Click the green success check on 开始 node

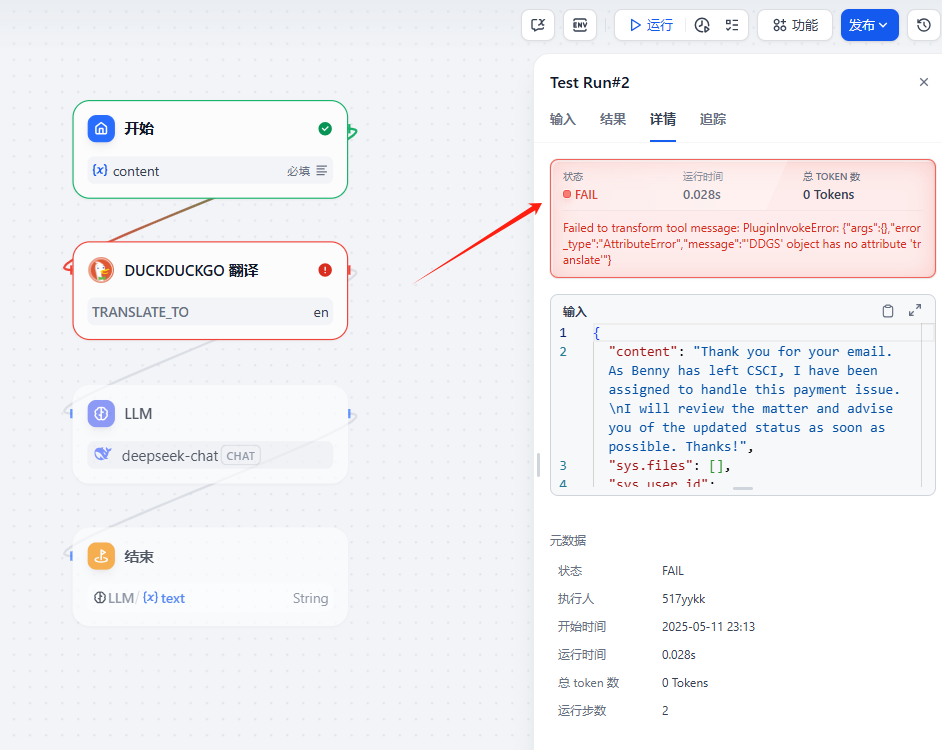pyautogui.click(x=325, y=128)
